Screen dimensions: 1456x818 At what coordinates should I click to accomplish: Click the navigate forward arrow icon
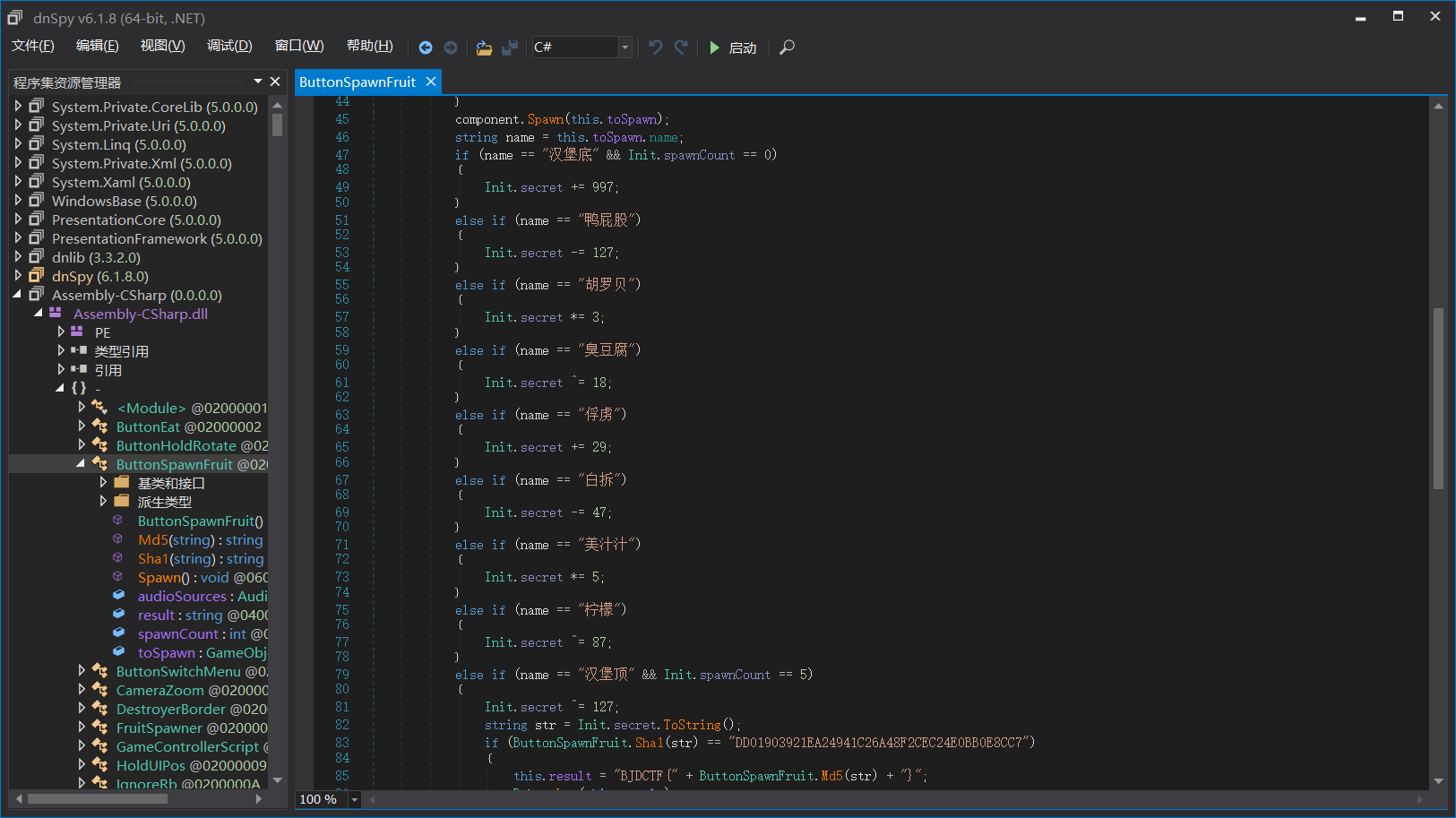pyautogui.click(x=451, y=47)
